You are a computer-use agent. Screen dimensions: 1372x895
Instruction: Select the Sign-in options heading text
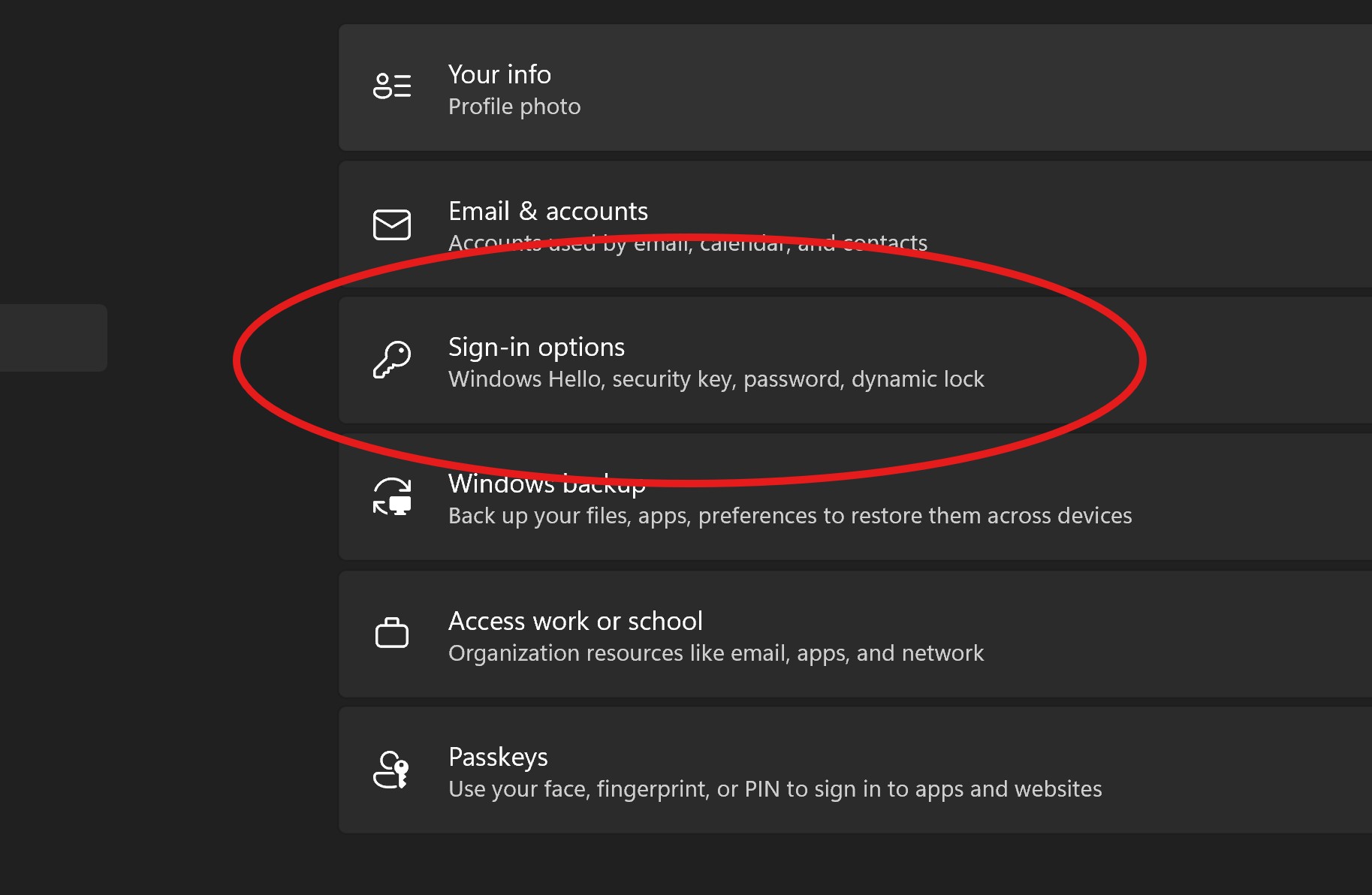[536, 347]
